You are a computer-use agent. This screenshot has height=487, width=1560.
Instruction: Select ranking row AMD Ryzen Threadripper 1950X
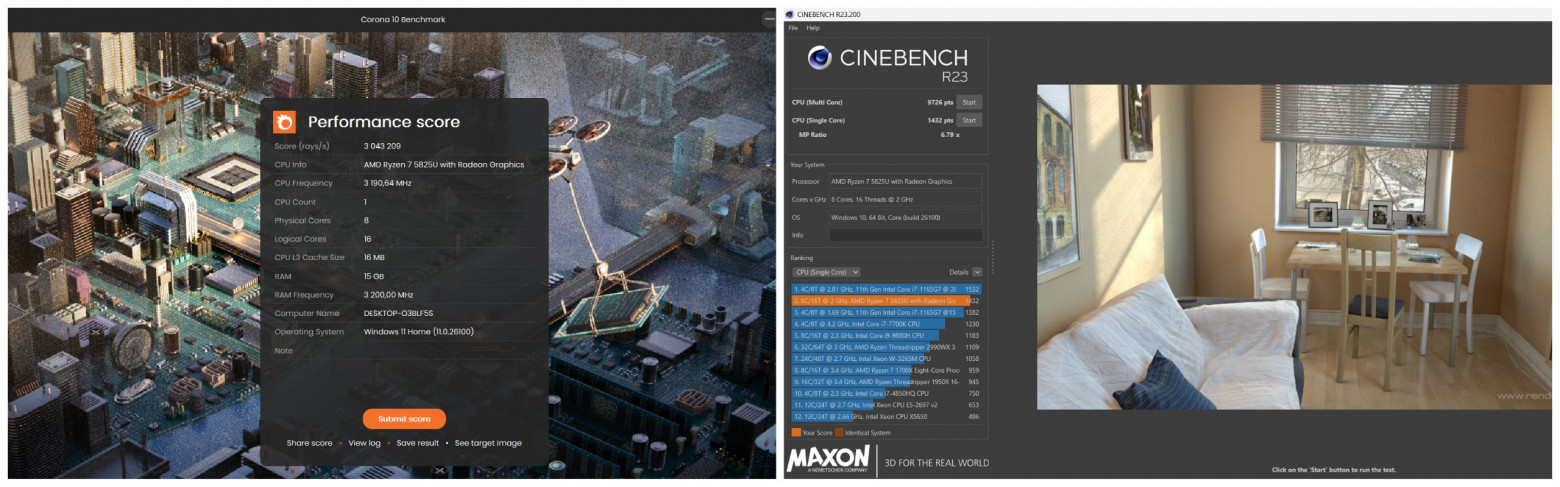tap(887, 381)
